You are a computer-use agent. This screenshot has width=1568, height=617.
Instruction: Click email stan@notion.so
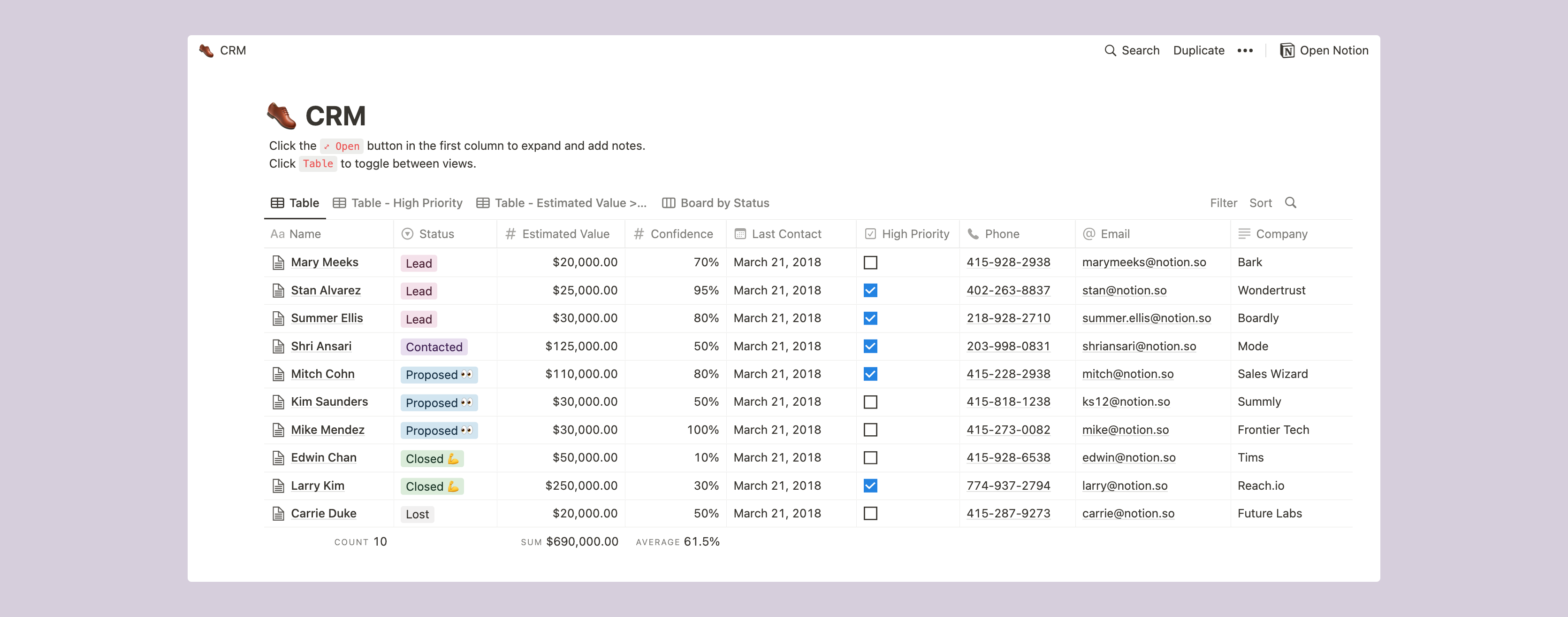point(1124,291)
